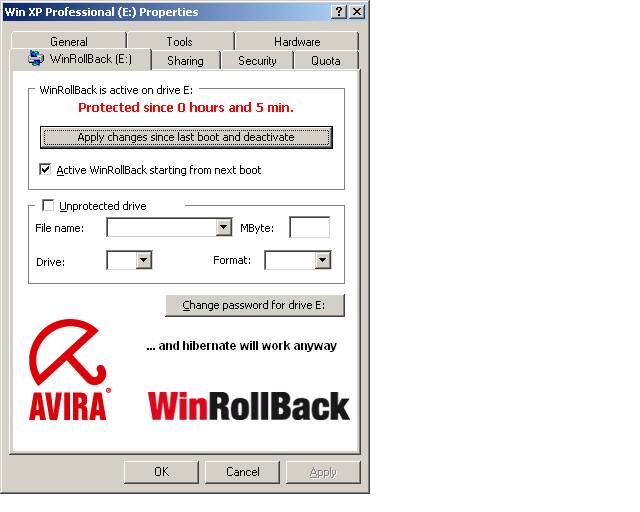Click the WinRollBack logo text

[249, 406]
